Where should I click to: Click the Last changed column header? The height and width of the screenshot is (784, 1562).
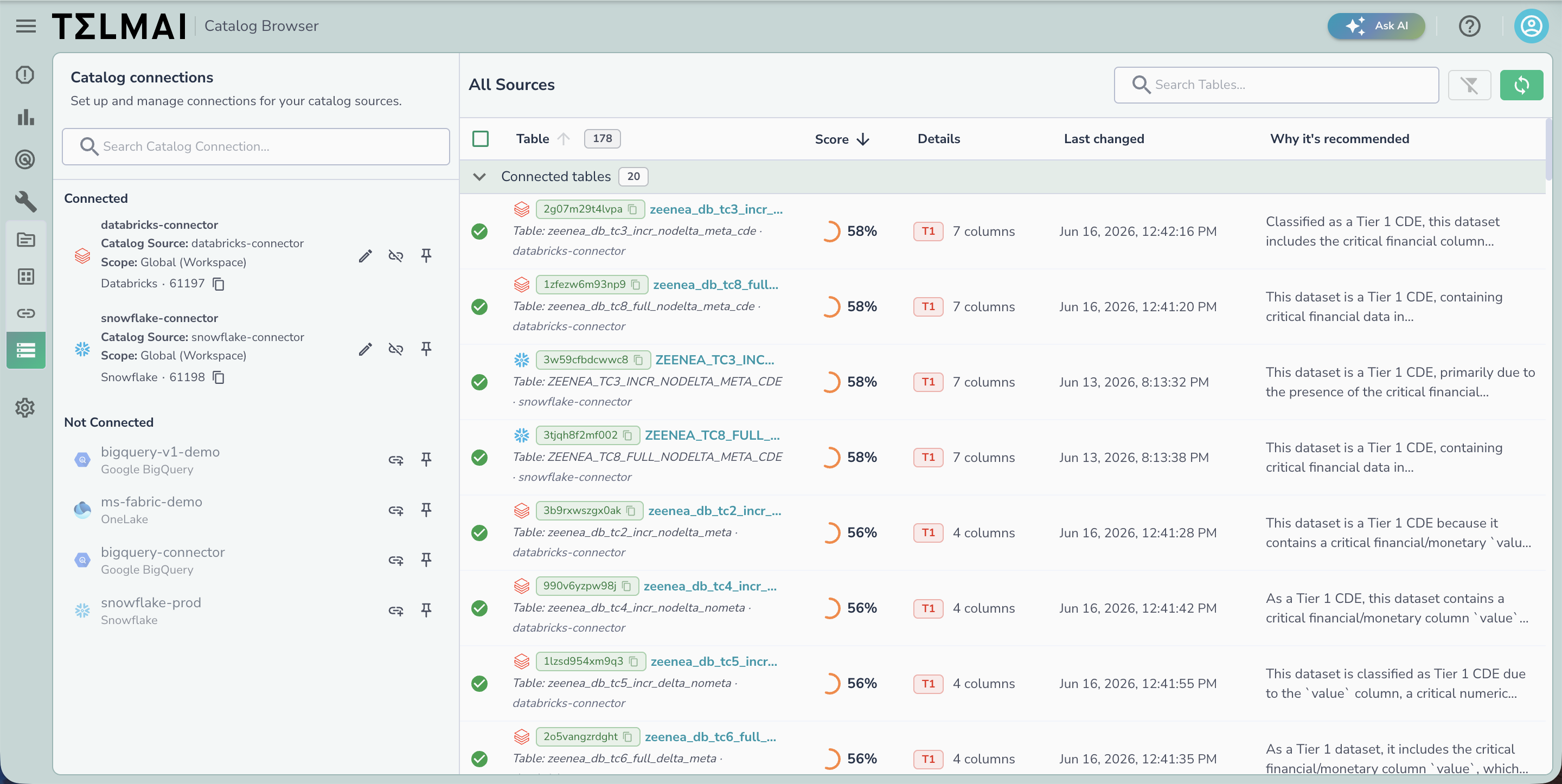click(1104, 139)
